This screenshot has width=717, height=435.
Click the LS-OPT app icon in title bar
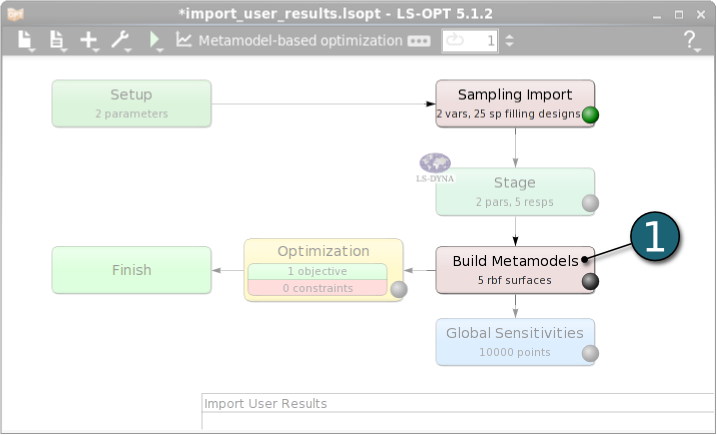[15, 14]
